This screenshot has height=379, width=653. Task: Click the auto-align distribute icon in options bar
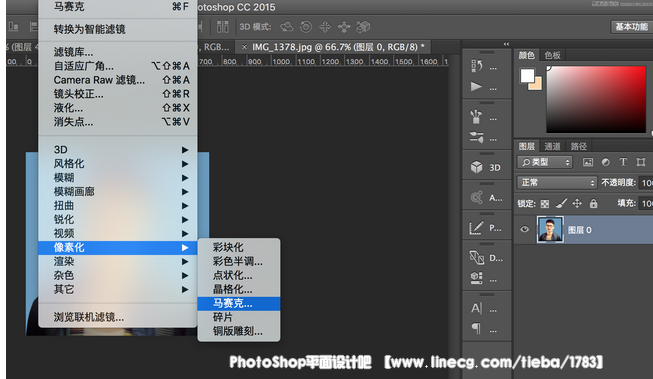223,27
